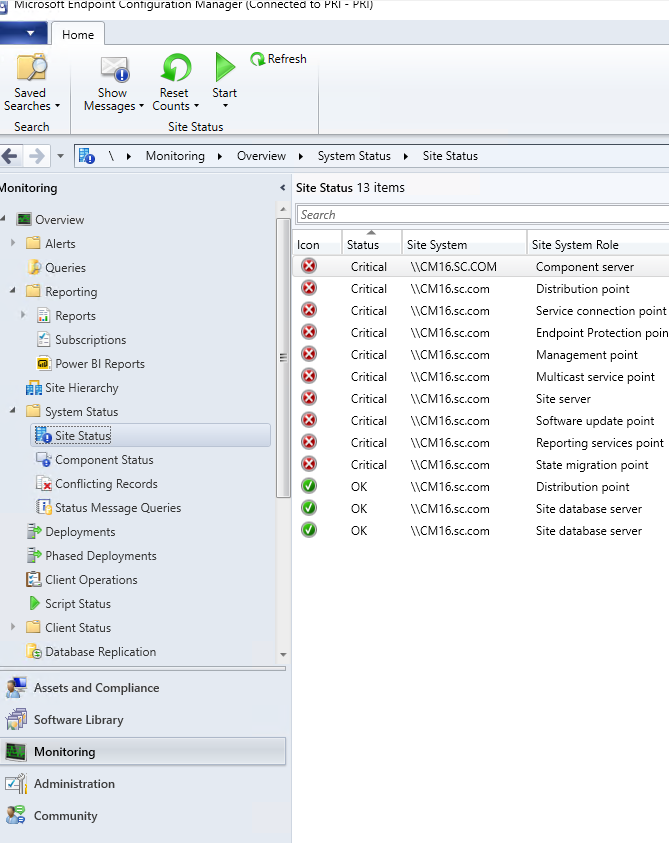Open dropdown arrow after Overview breadcrumb
669x843 pixels.
coord(301,156)
